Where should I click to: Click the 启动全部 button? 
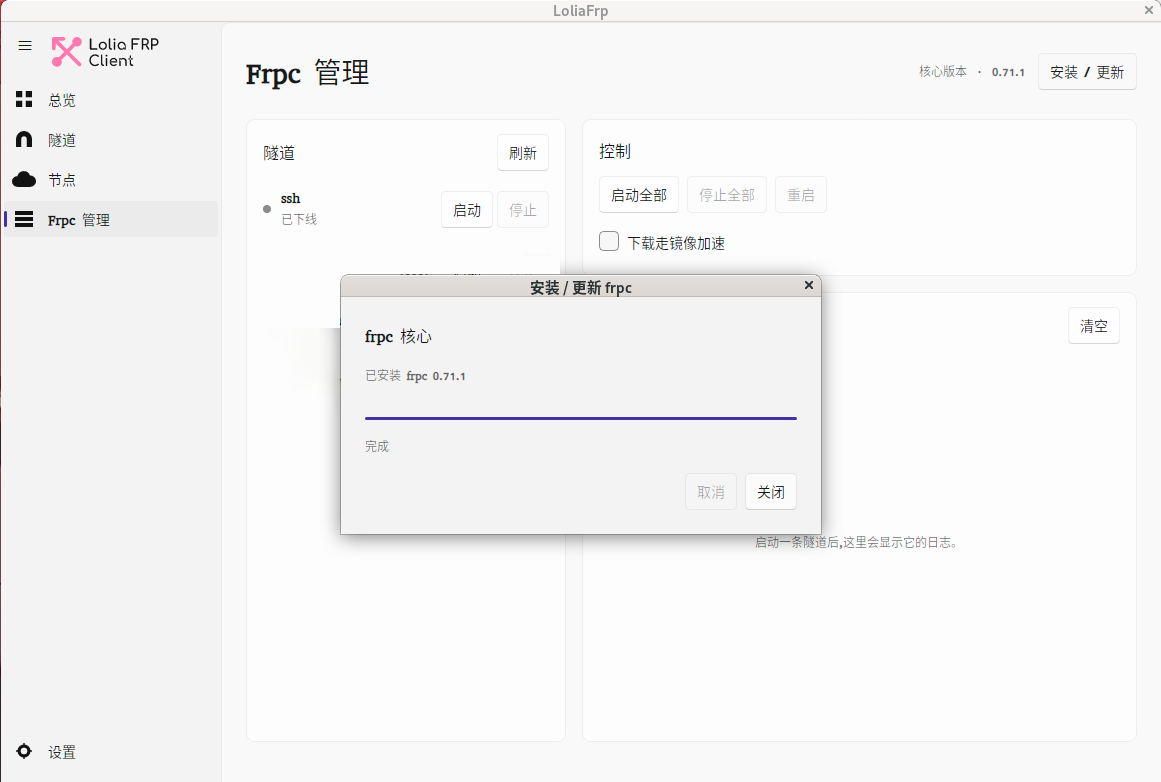point(639,195)
